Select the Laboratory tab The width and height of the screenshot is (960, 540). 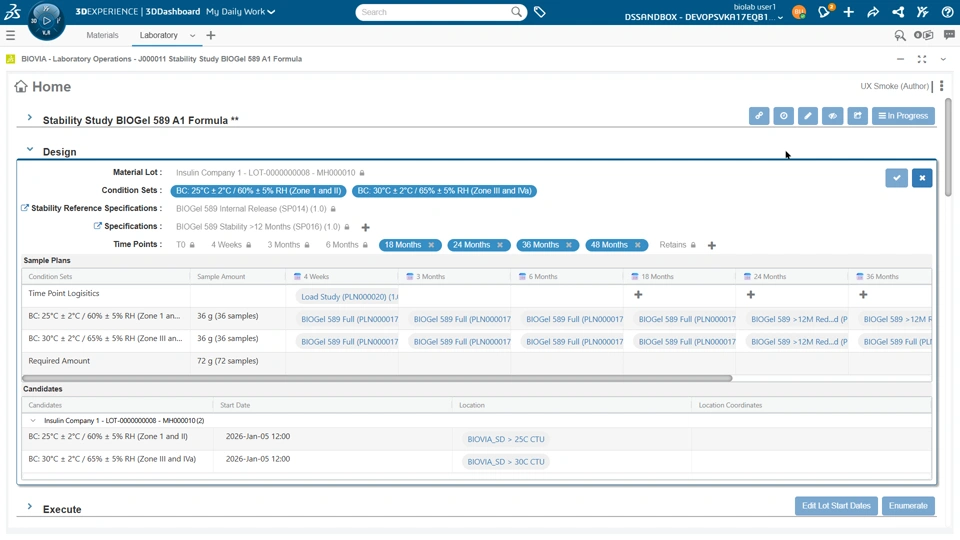pos(159,36)
